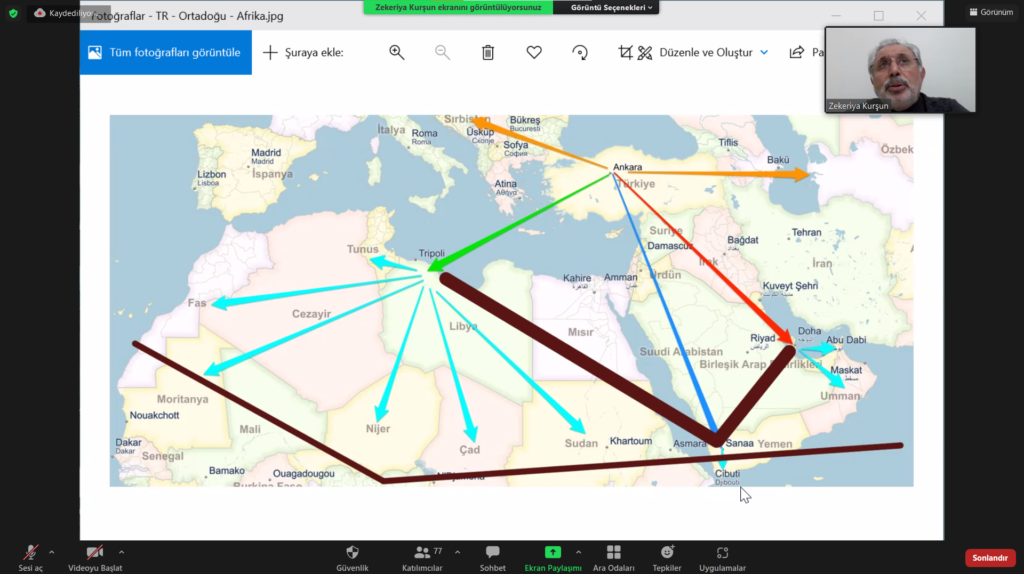The image size is (1024, 574).
Task: Delete the photo with trash icon
Action: (488, 52)
